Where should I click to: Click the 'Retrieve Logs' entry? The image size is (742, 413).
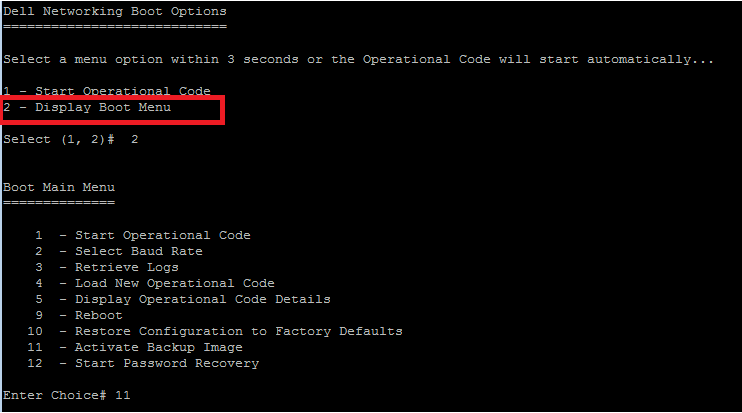(x=126, y=267)
